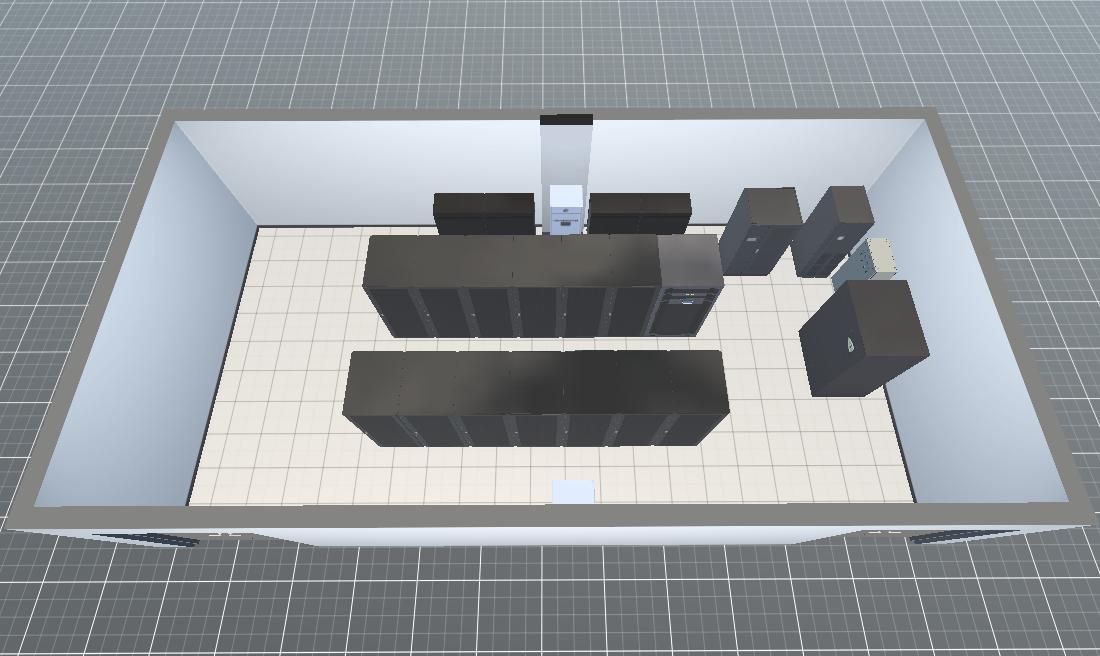Click the light blue floor tile at front
This screenshot has width=1100, height=656.
coord(573,491)
